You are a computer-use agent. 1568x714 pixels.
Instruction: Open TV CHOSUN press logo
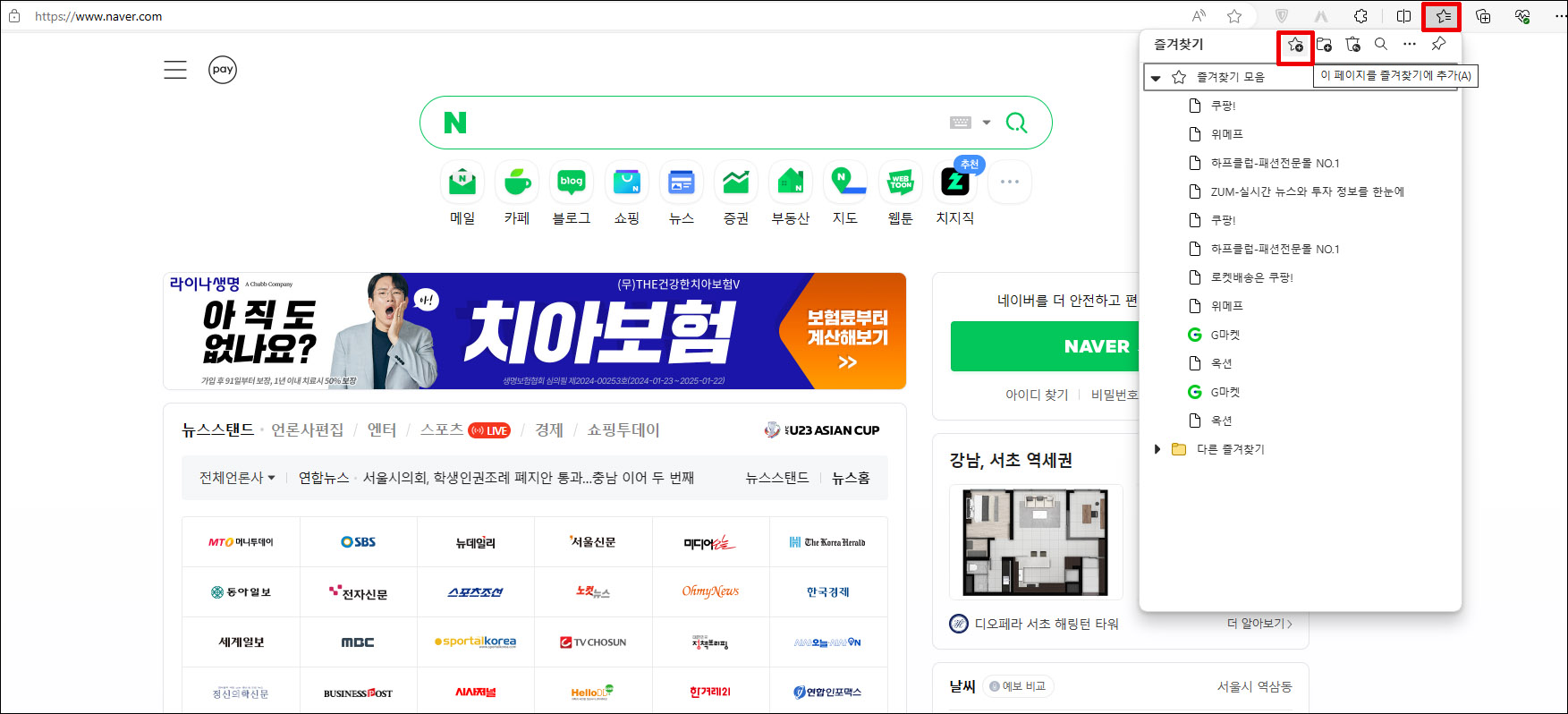click(x=593, y=642)
